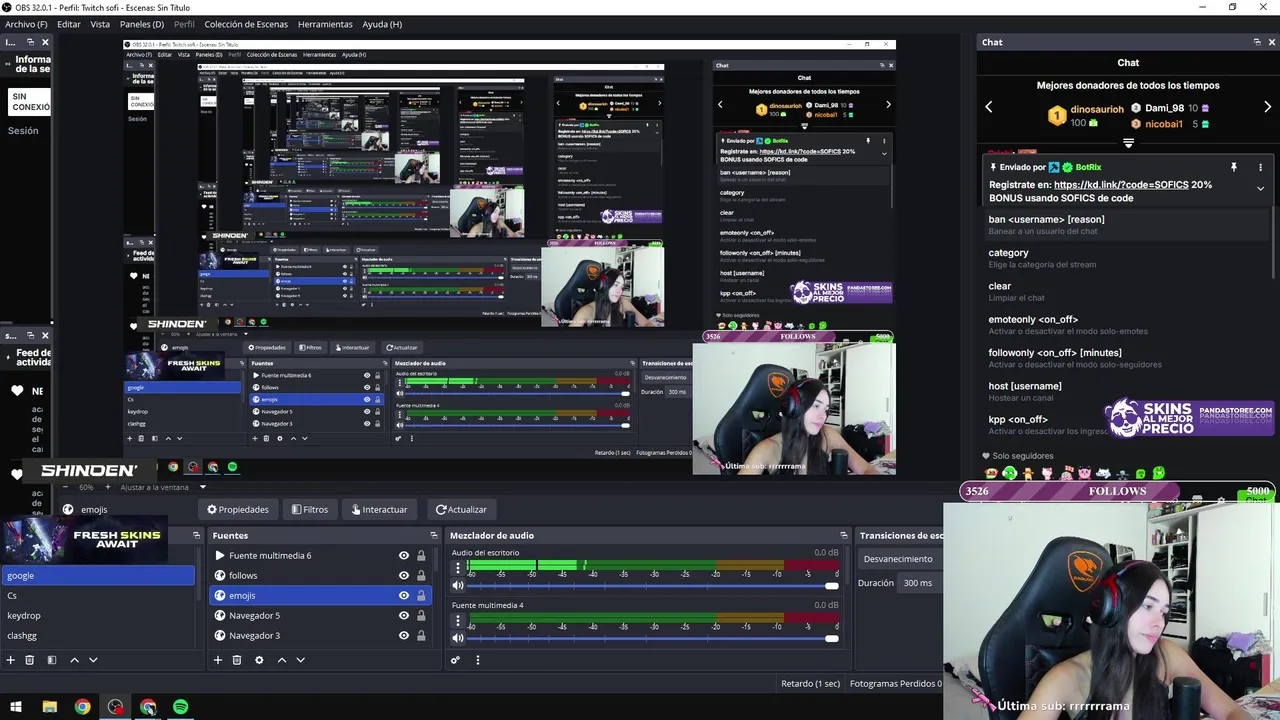The height and width of the screenshot is (720, 1280).
Task: Open source properties gear in Fuentes toolbar
Action: [259, 660]
